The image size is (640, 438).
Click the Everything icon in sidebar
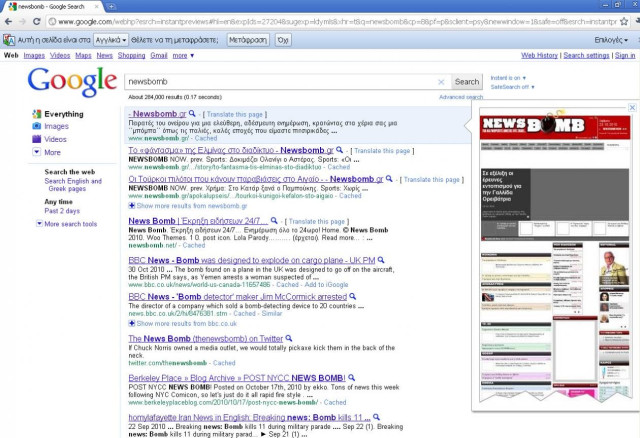click(36, 114)
